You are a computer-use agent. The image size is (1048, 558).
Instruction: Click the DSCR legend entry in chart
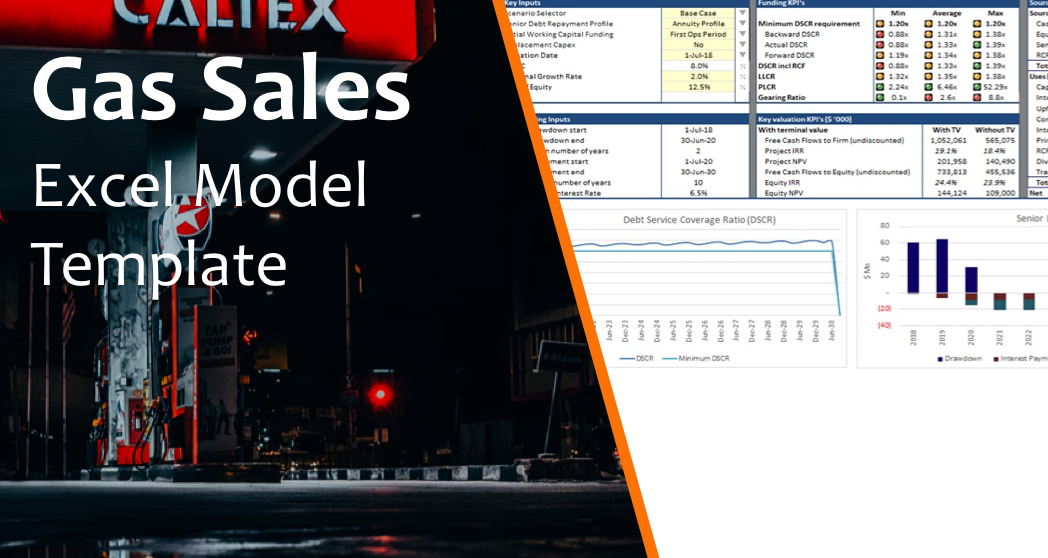pos(637,359)
